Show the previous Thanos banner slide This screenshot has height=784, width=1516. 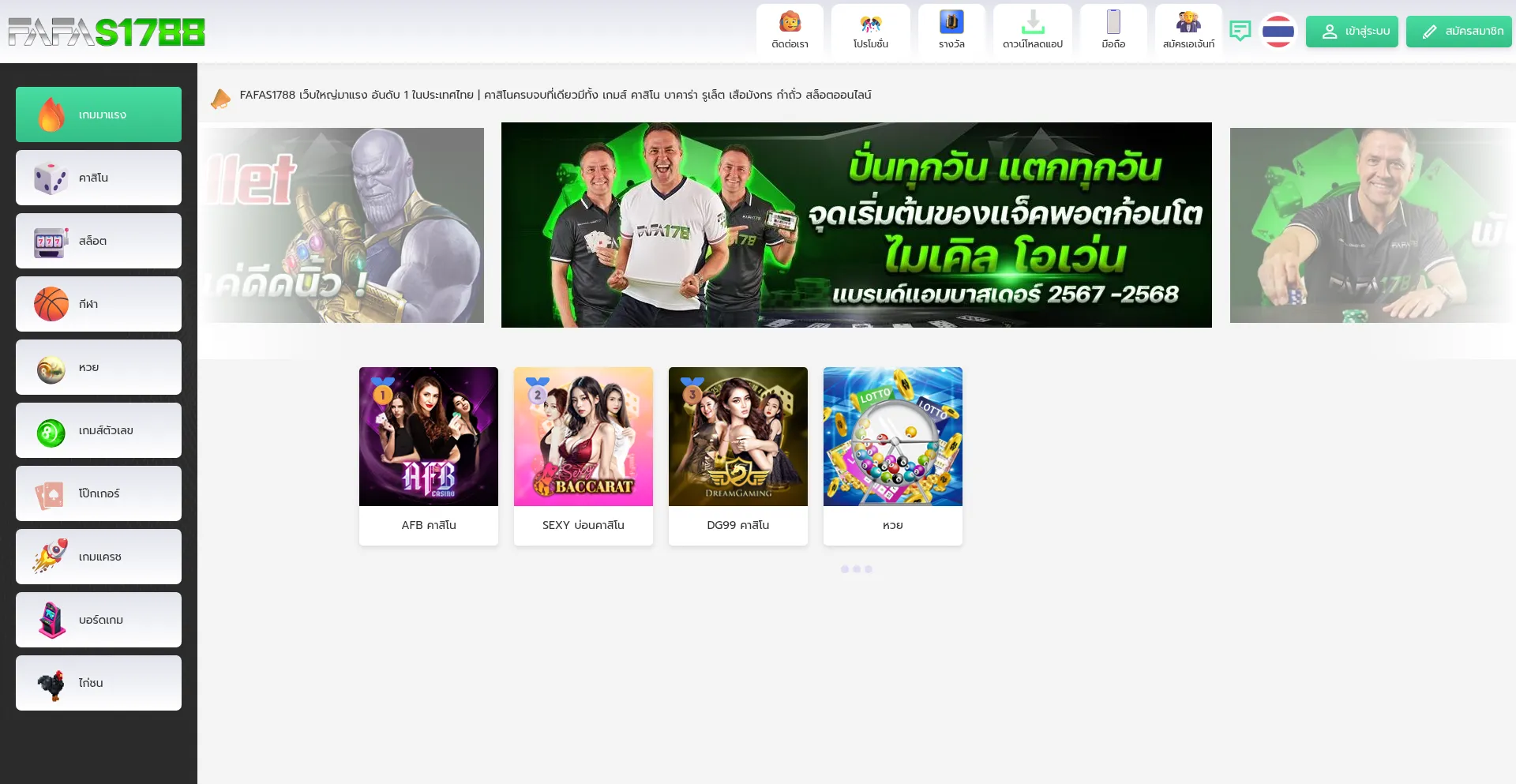[341, 225]
